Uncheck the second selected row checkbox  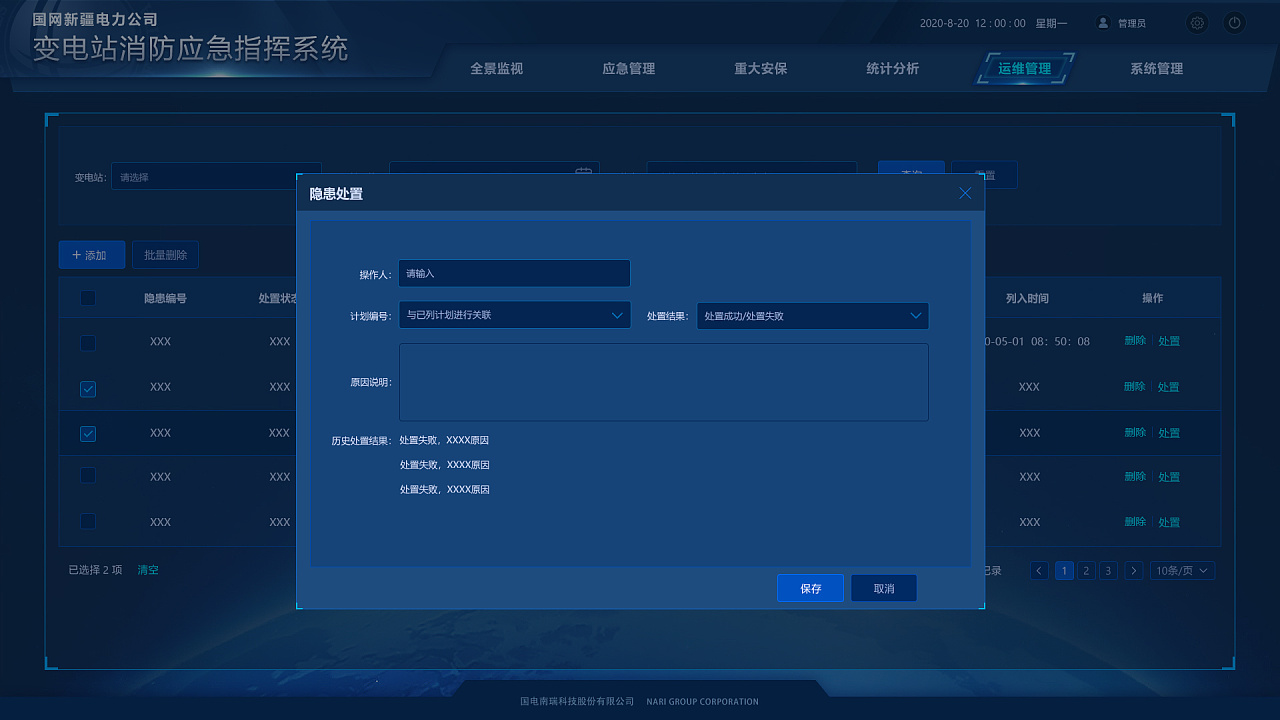coord(88,433)
